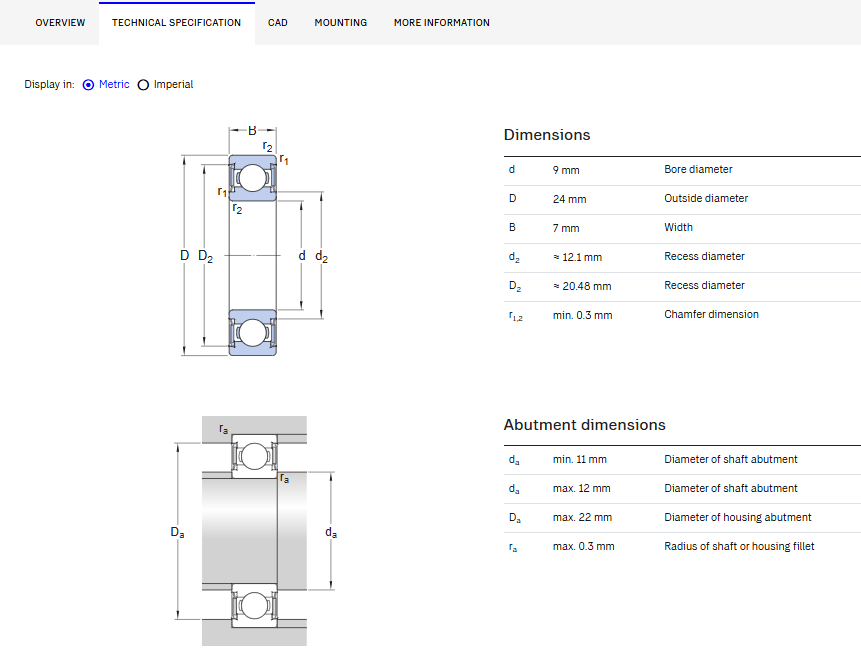Switch to the CAD tab

click(277, 23)
